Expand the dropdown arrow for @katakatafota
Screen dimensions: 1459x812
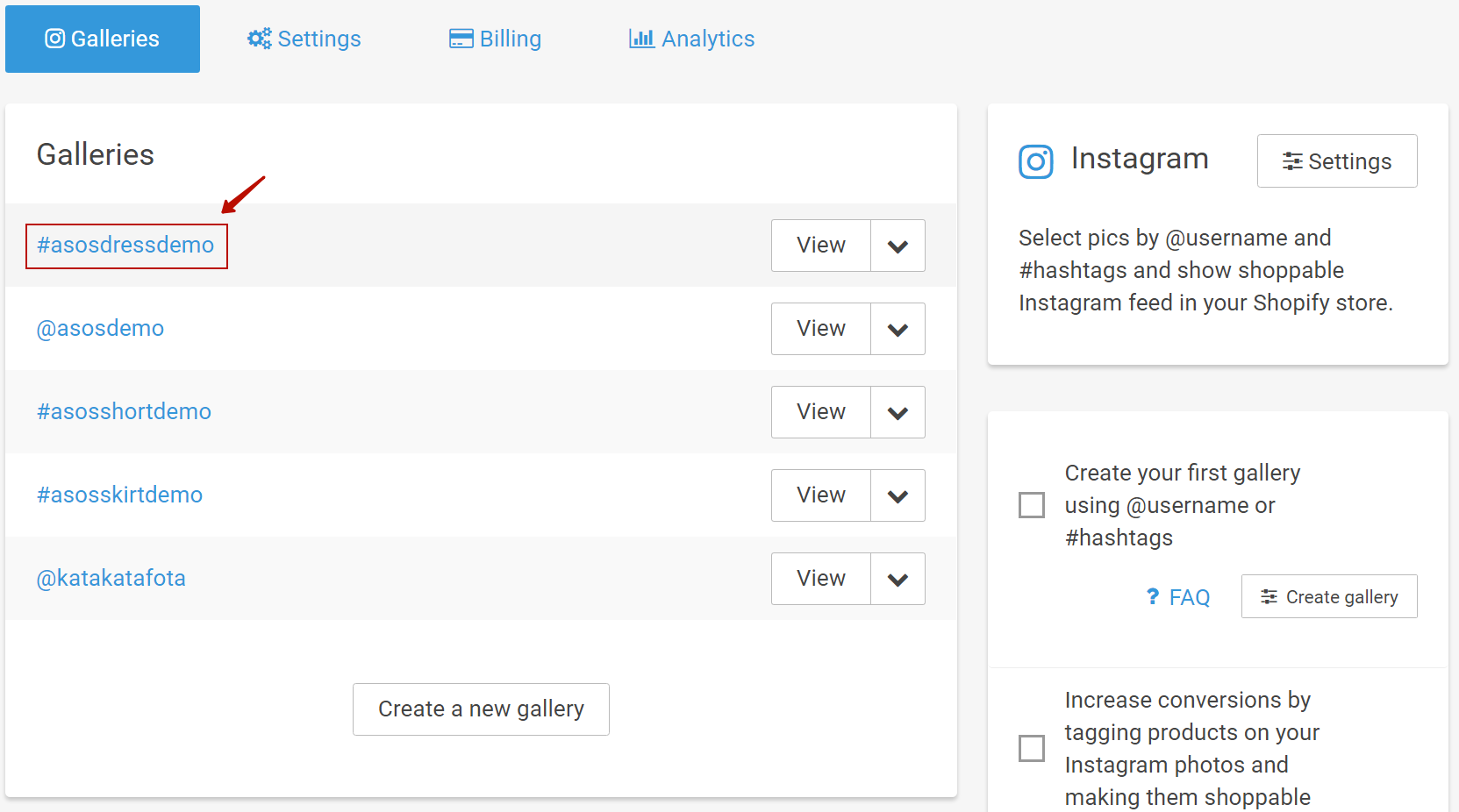tap(898, 580)
